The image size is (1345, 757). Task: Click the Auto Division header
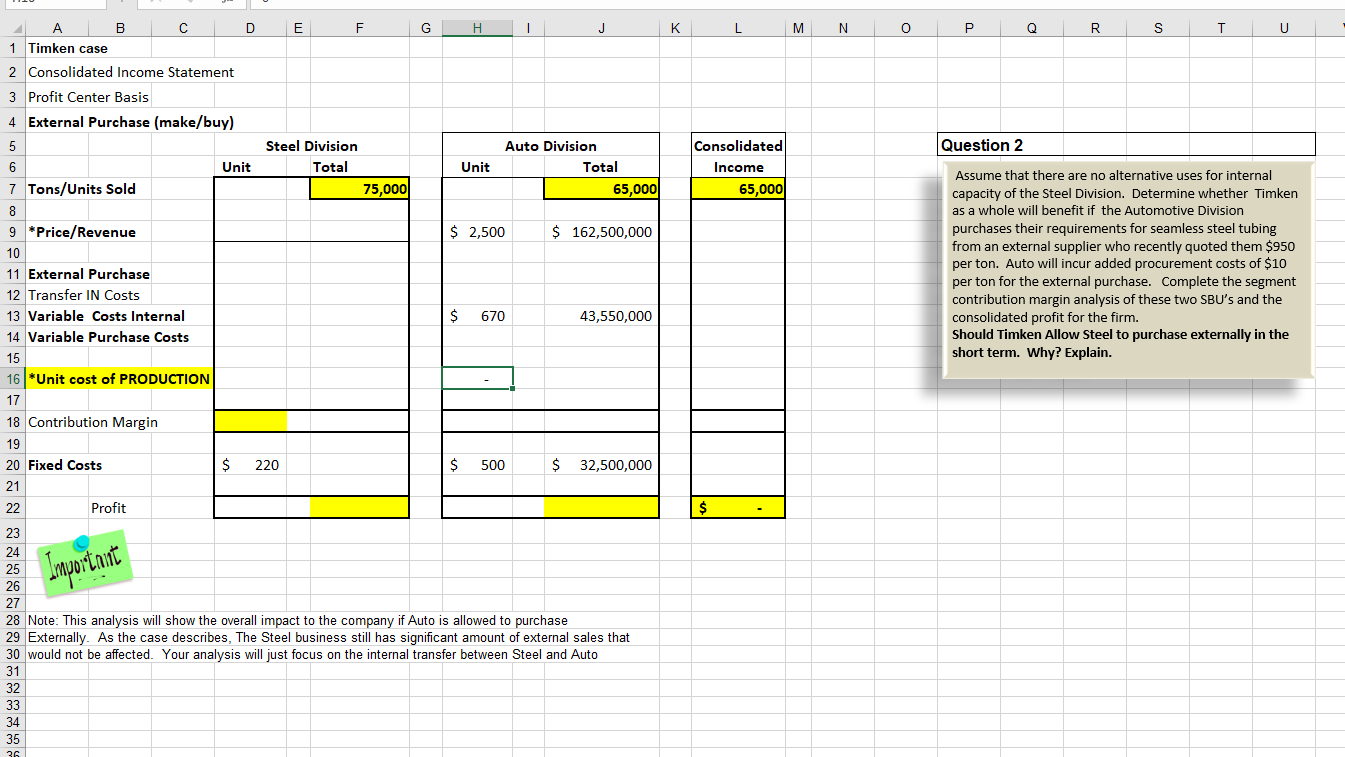tap(550, 146)
